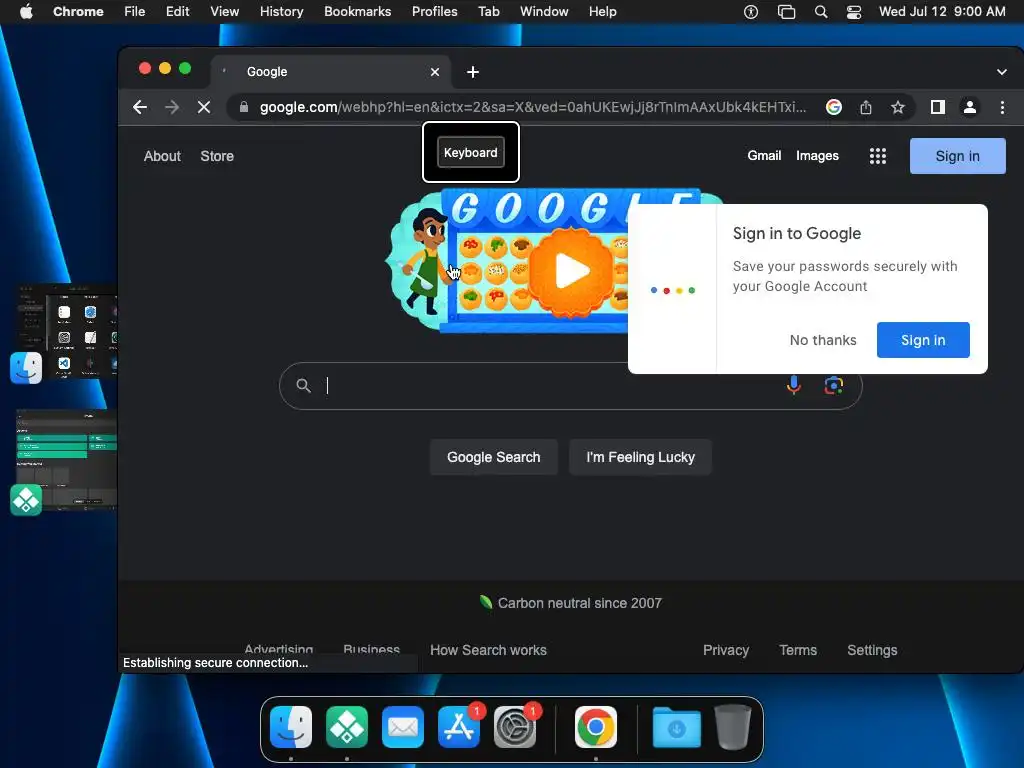Open the Bookmarks menu

coord(357,12)
